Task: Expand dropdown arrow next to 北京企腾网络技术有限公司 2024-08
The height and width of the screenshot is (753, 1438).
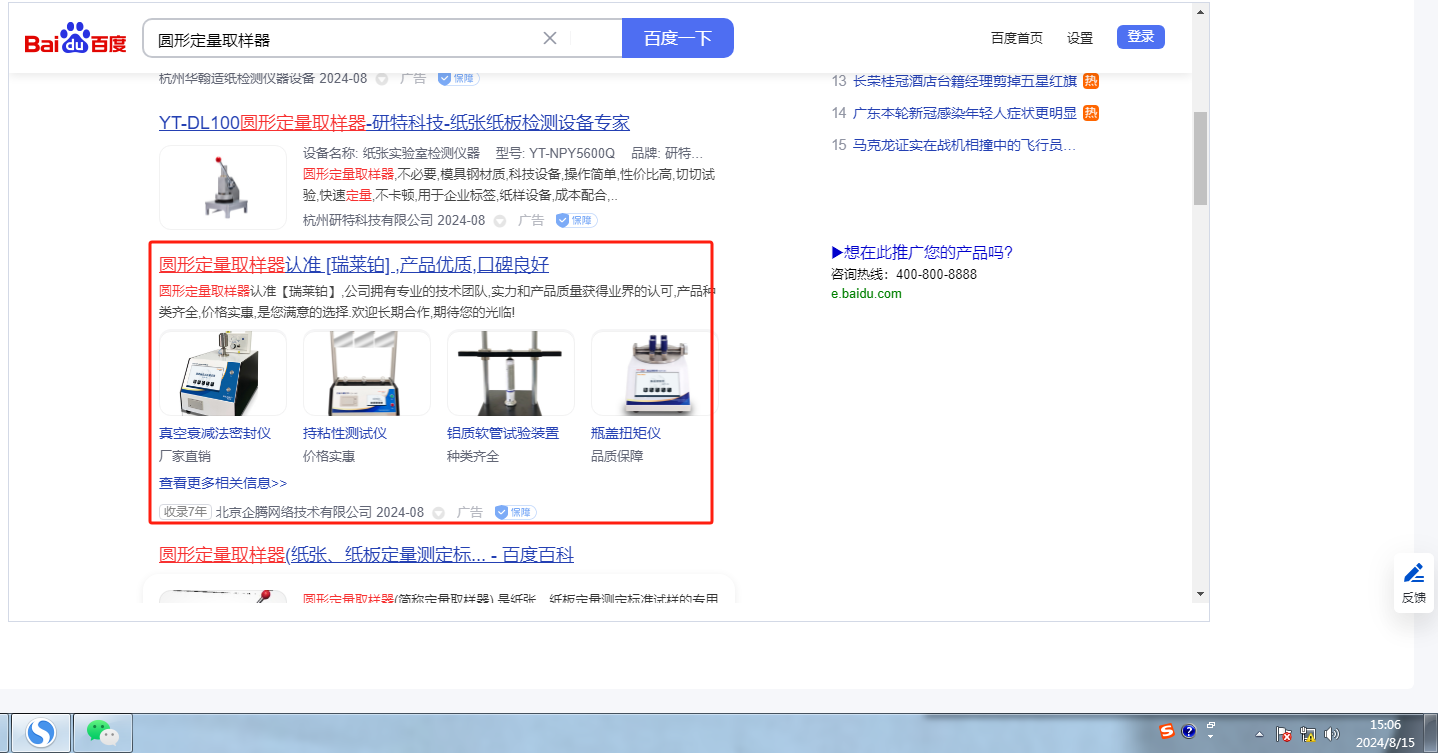Action: (438, 512)
